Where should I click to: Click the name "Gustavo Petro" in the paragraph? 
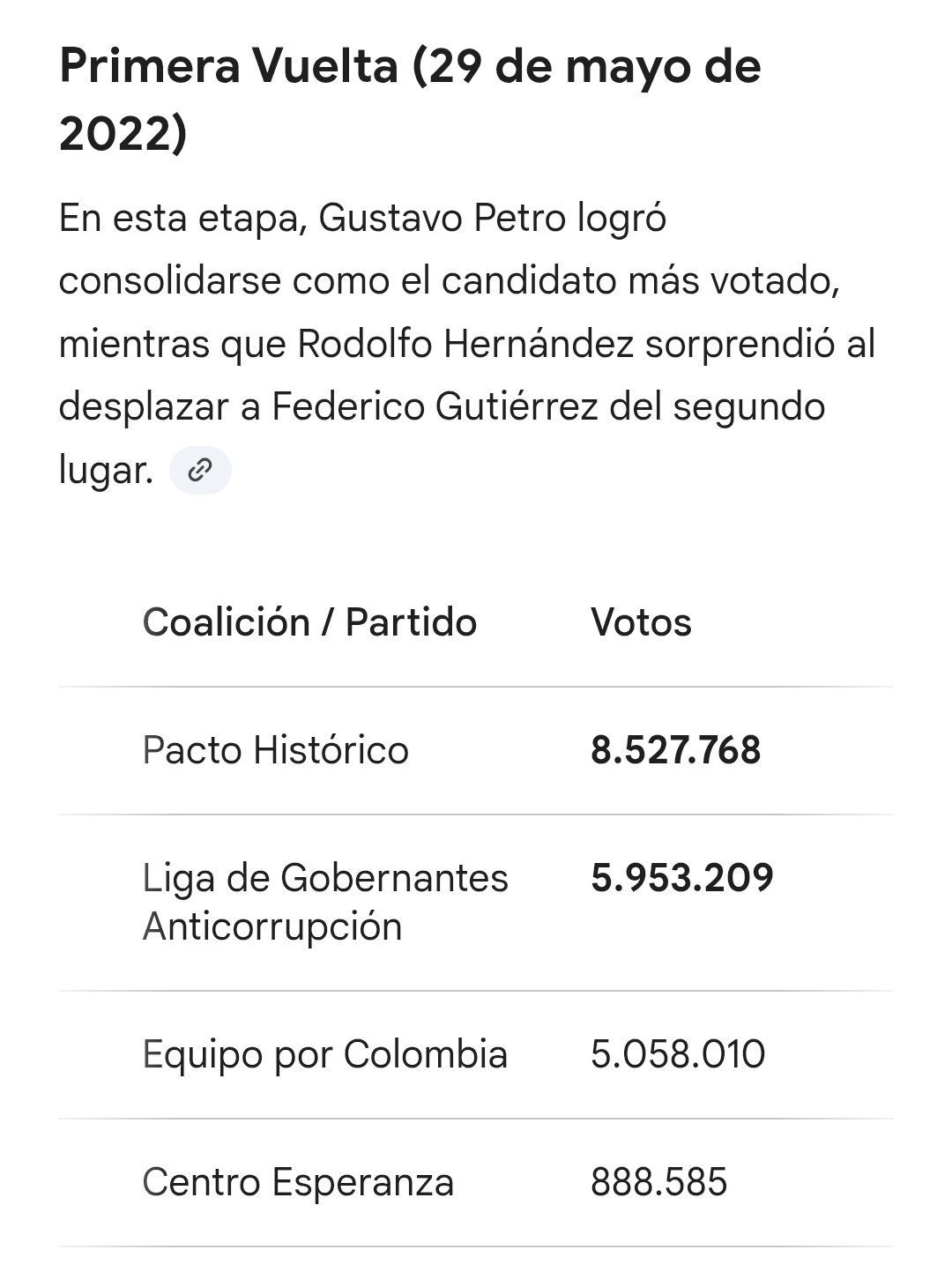click(442, 219)
